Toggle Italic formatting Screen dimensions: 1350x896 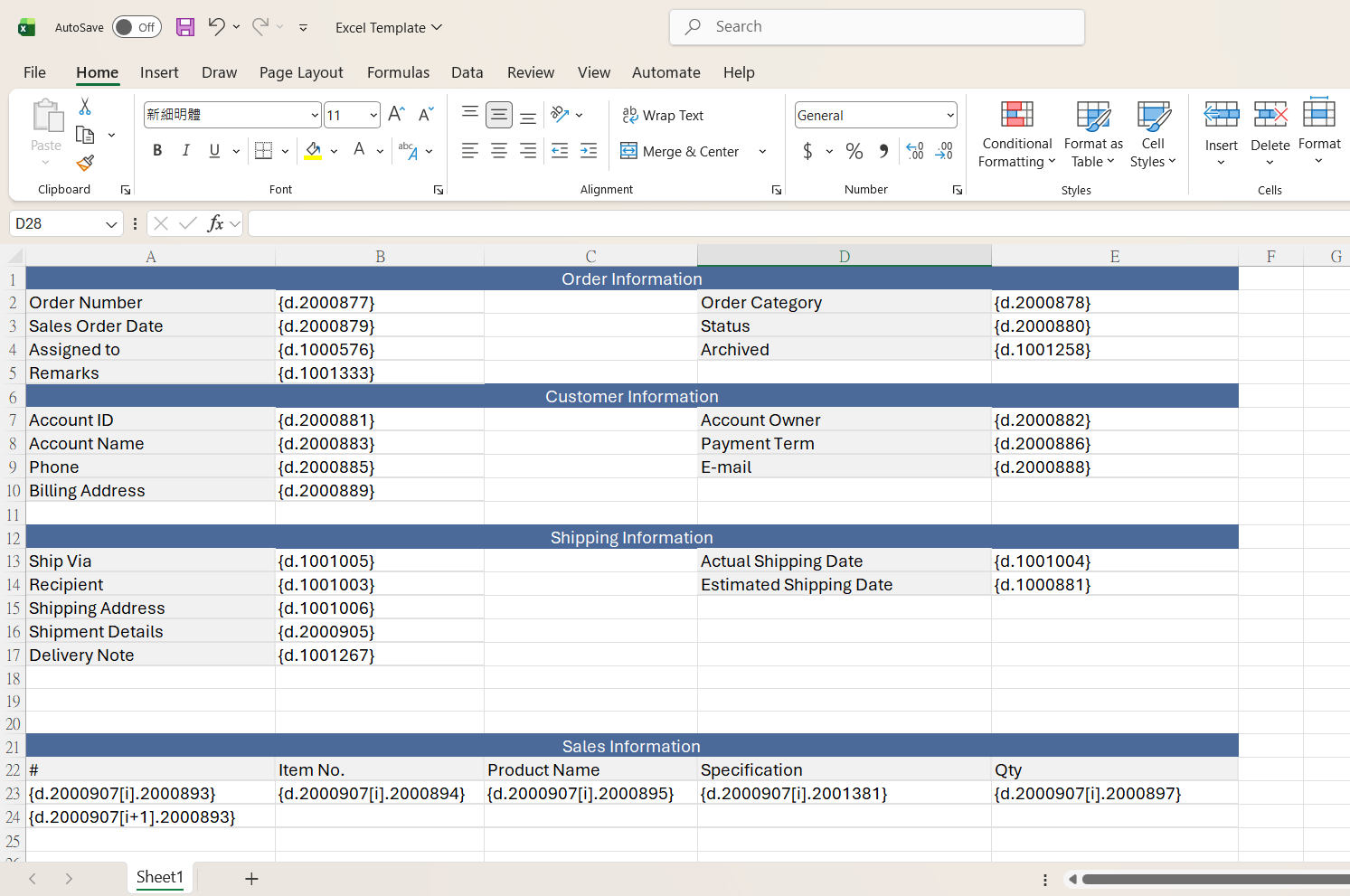click(x=186, y=151)
